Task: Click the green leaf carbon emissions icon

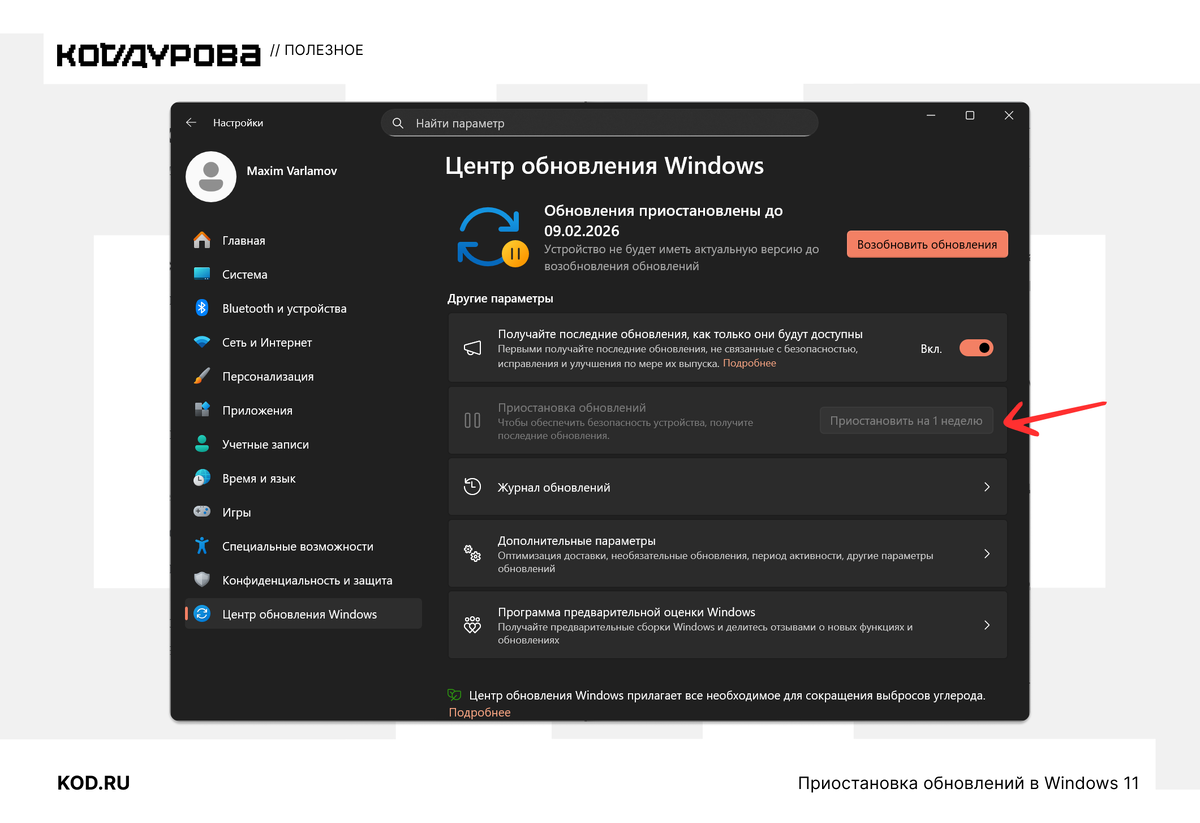Action: point(455,695)
